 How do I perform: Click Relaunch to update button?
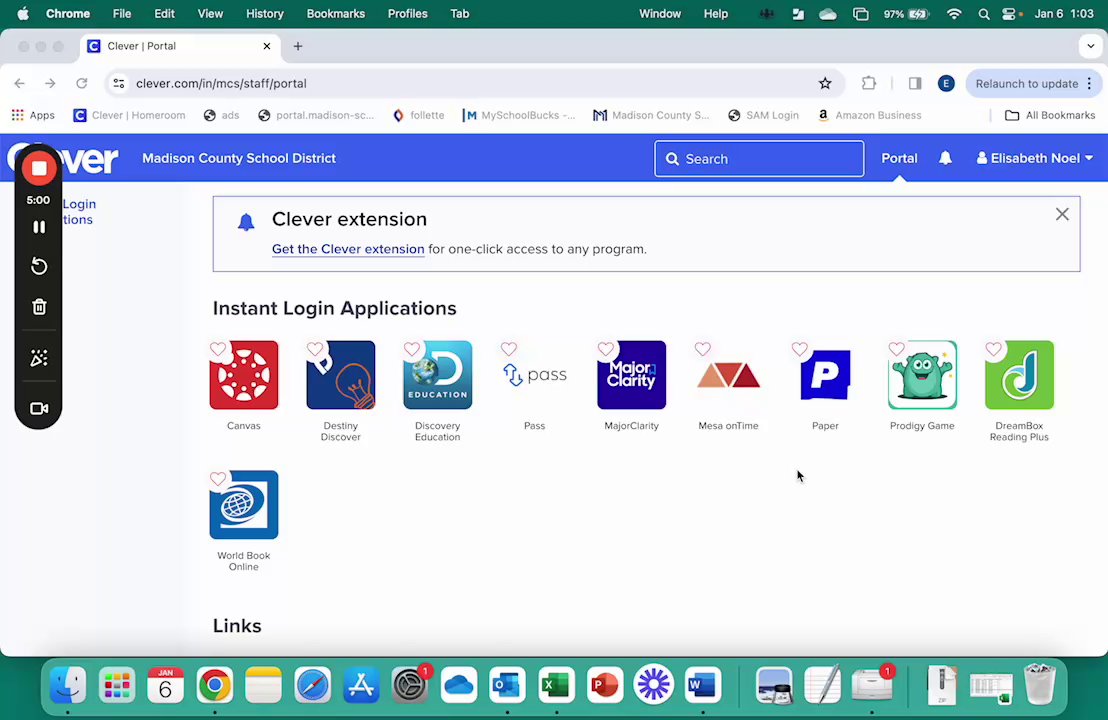[x=1026, y=83]
